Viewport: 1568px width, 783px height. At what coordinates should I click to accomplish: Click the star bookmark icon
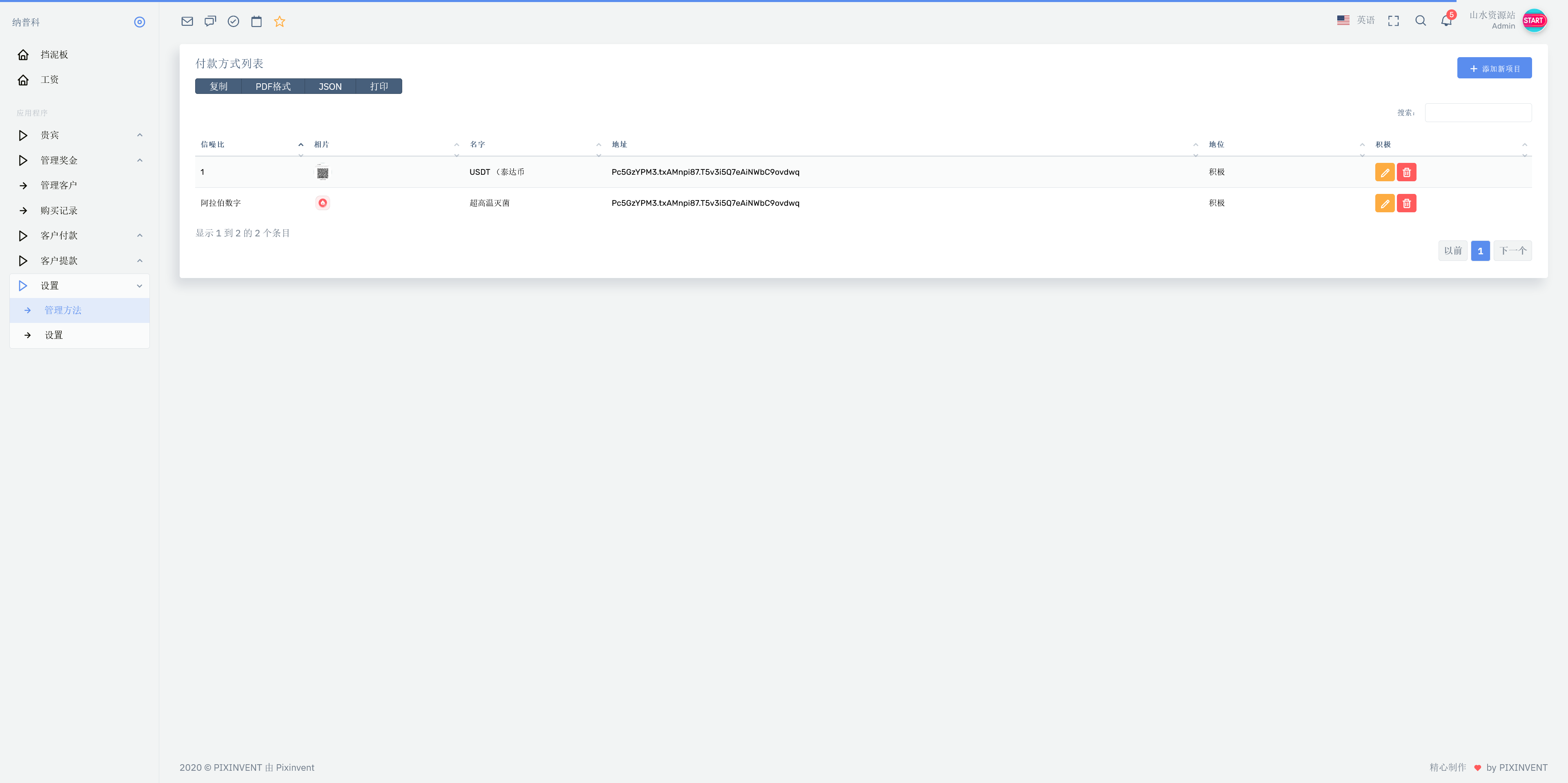[279, 21]
